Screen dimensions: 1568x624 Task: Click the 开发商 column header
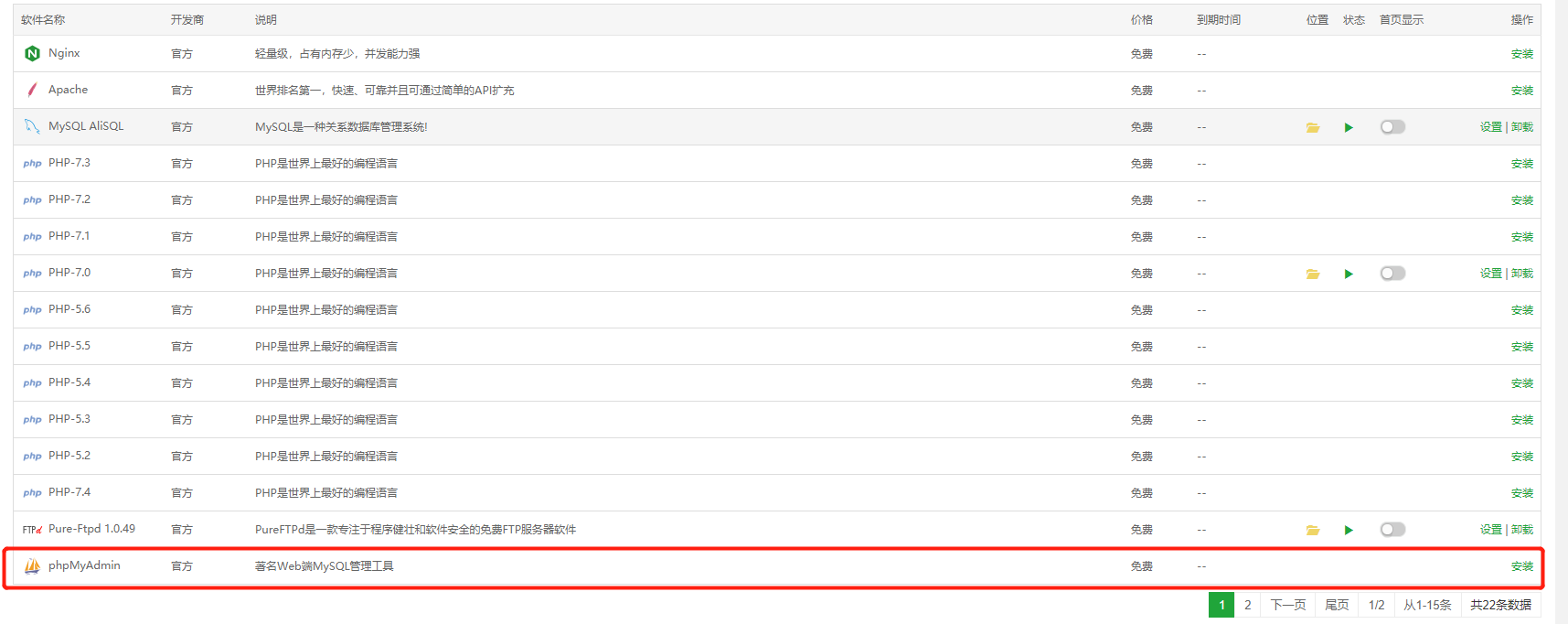[187, 20]
